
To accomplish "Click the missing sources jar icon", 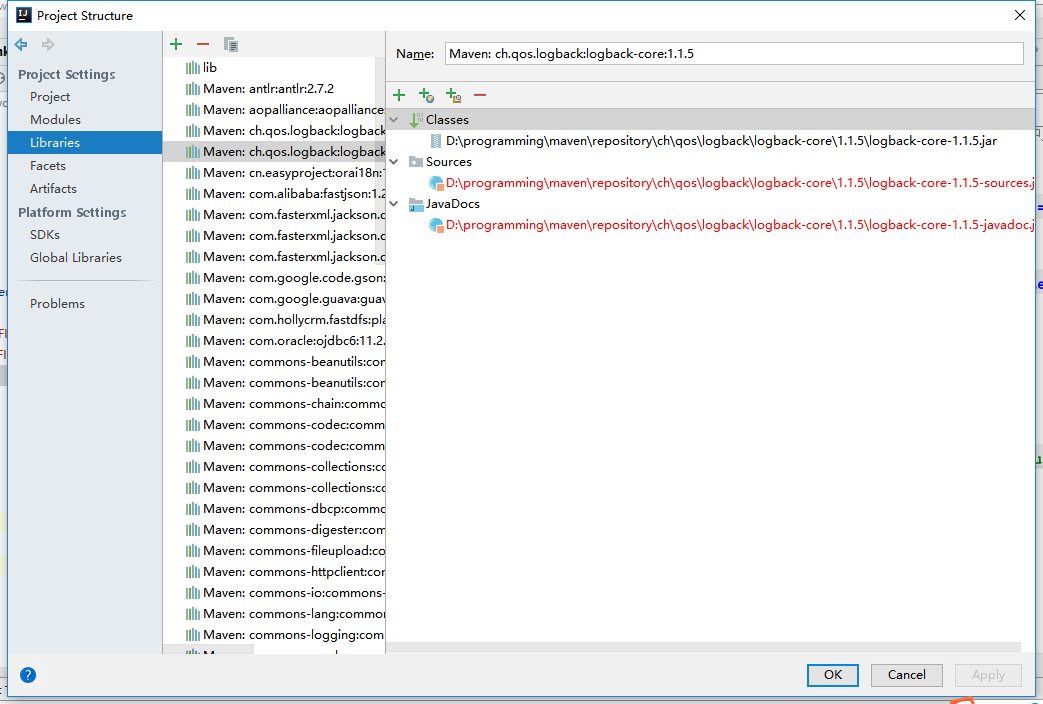I will coord(436,183).
